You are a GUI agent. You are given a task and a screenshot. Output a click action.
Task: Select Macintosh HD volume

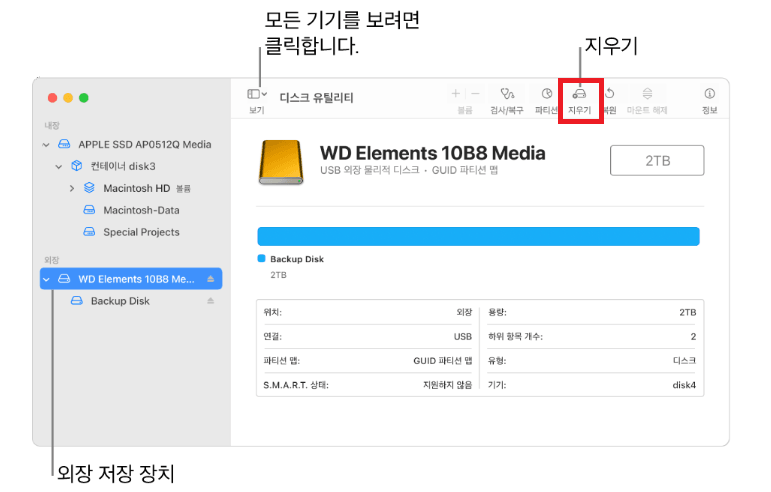pos(136,188)
